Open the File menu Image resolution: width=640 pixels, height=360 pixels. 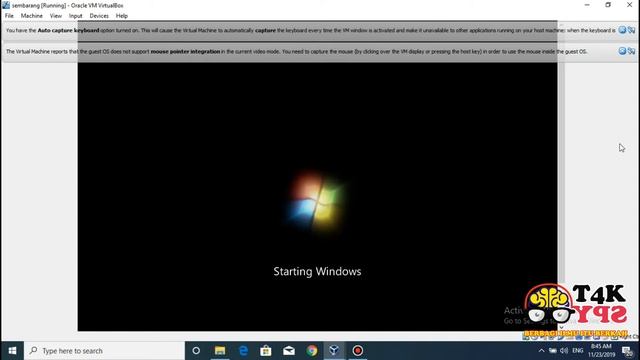[x=9, y=16]
